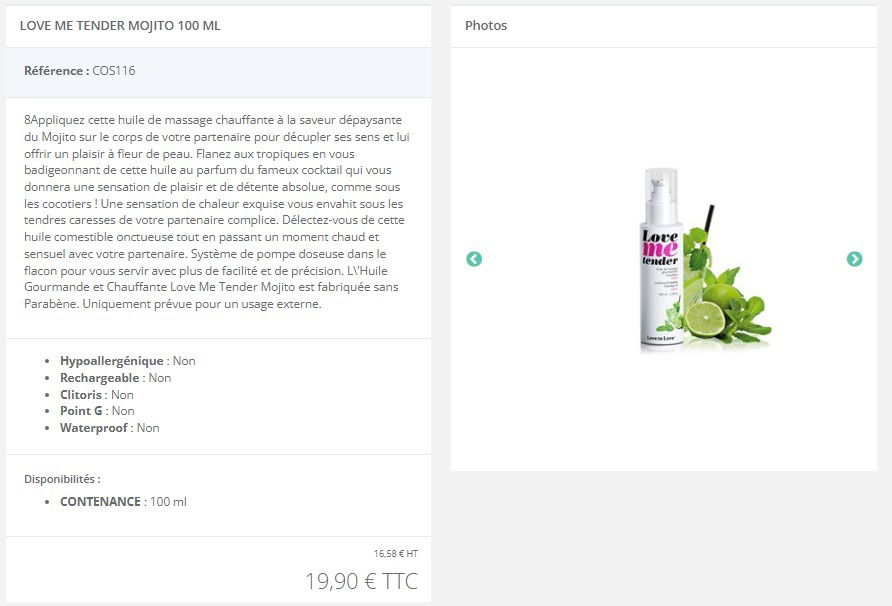Click the LOVE ME TENDER MOJITO 100 ML title

pyautogui.click(x=120, y=26)
